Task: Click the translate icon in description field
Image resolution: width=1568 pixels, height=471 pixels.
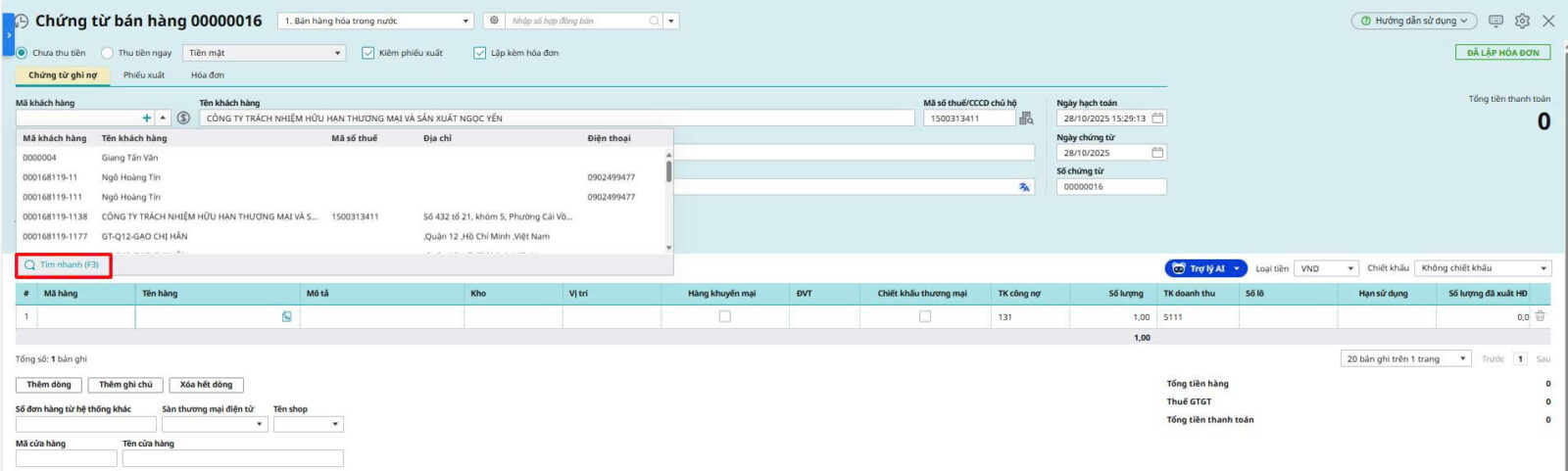Action: click(1024, 187)
